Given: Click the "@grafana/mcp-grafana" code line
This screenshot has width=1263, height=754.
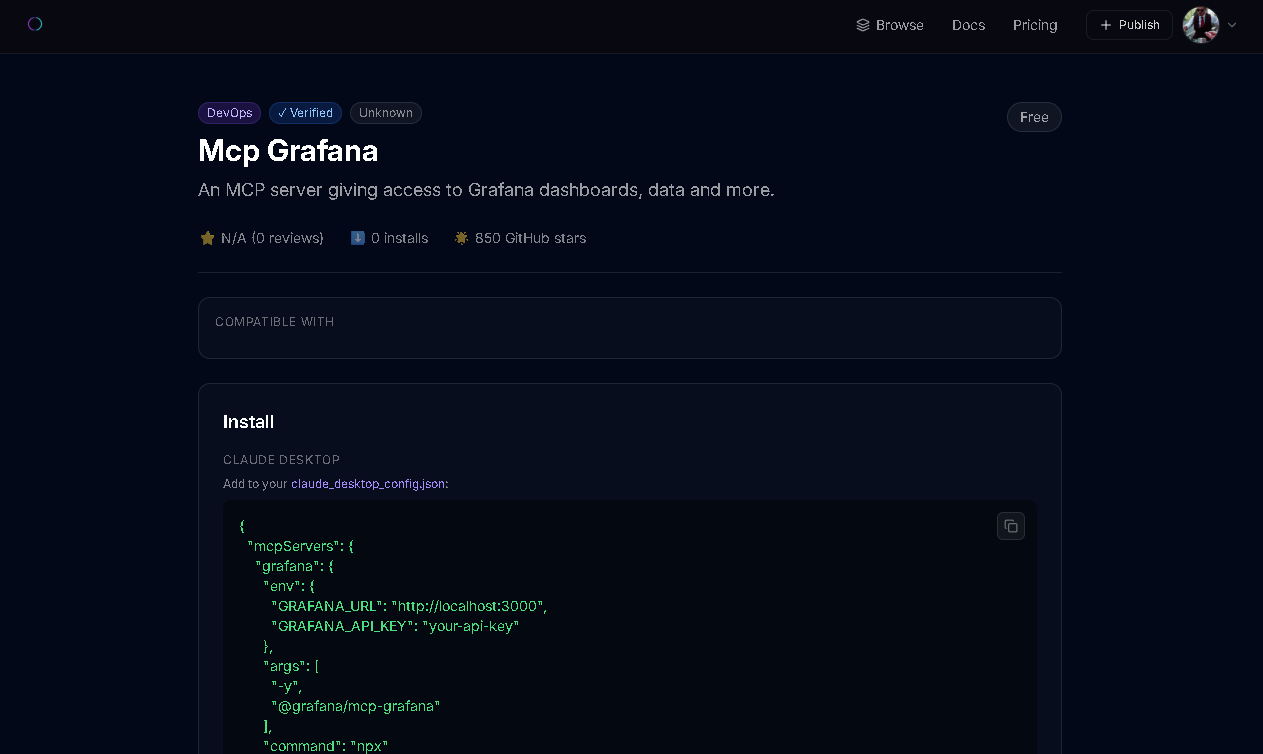Looking at the screenshot, I should pyautogui.click(x=356, y=706).
